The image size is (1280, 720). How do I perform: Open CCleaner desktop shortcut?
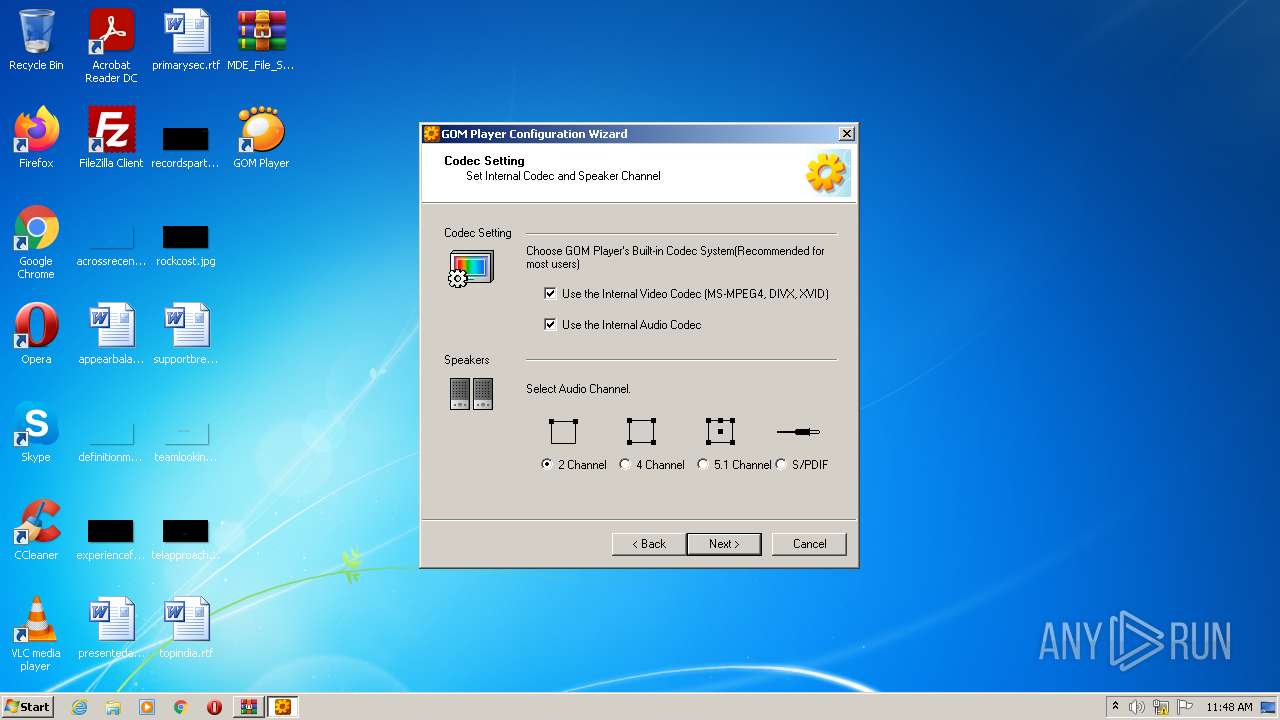36,530
